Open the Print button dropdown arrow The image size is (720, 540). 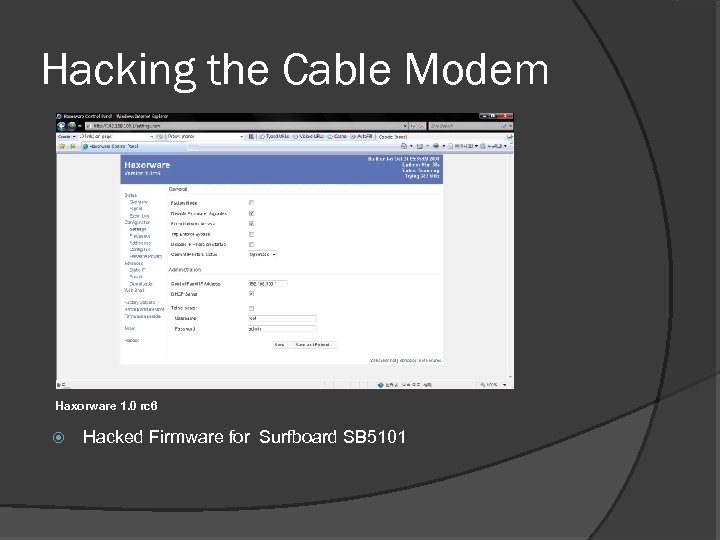click(x=444, y=146)
